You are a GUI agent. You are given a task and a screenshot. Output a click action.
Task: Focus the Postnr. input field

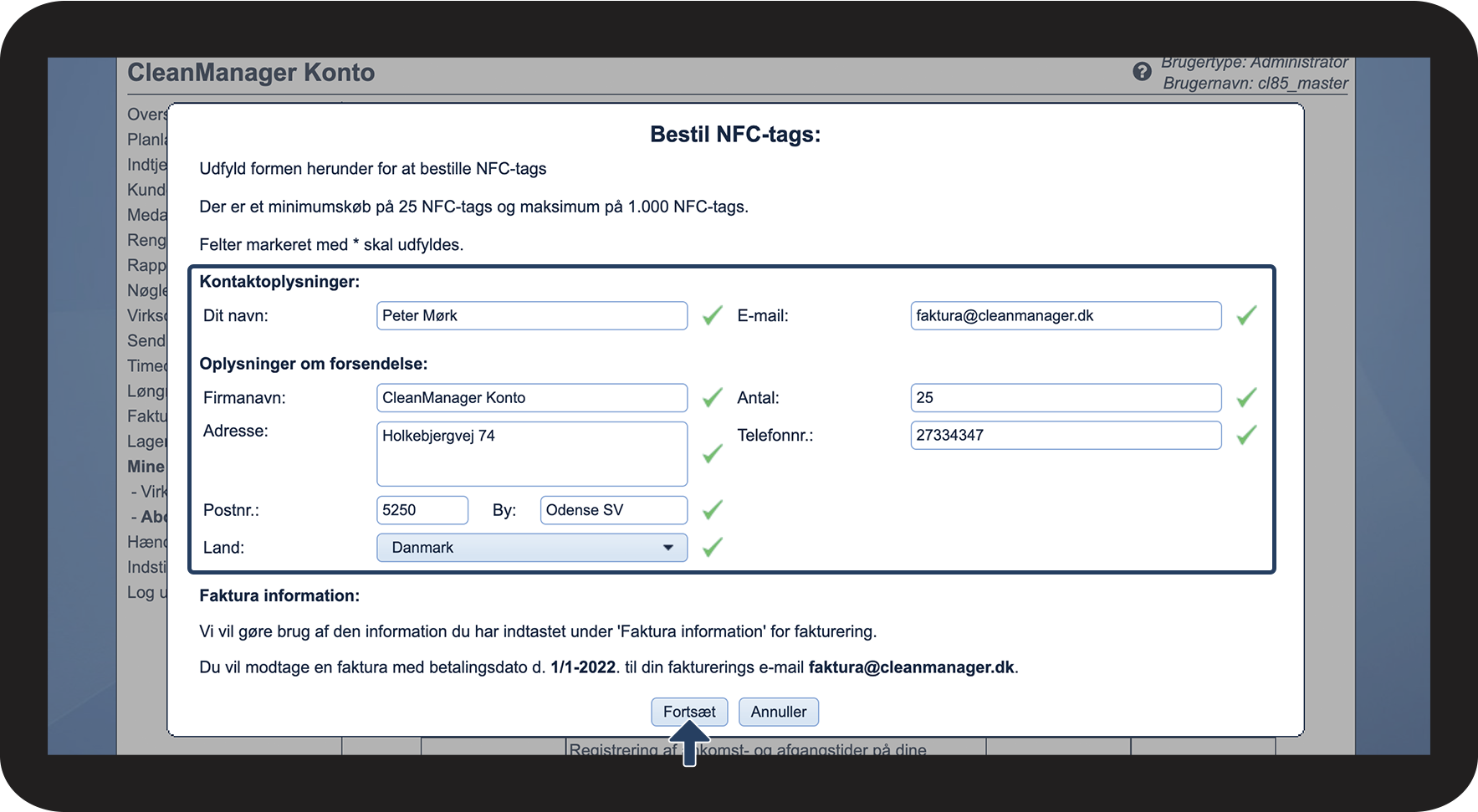click(422, 510)
